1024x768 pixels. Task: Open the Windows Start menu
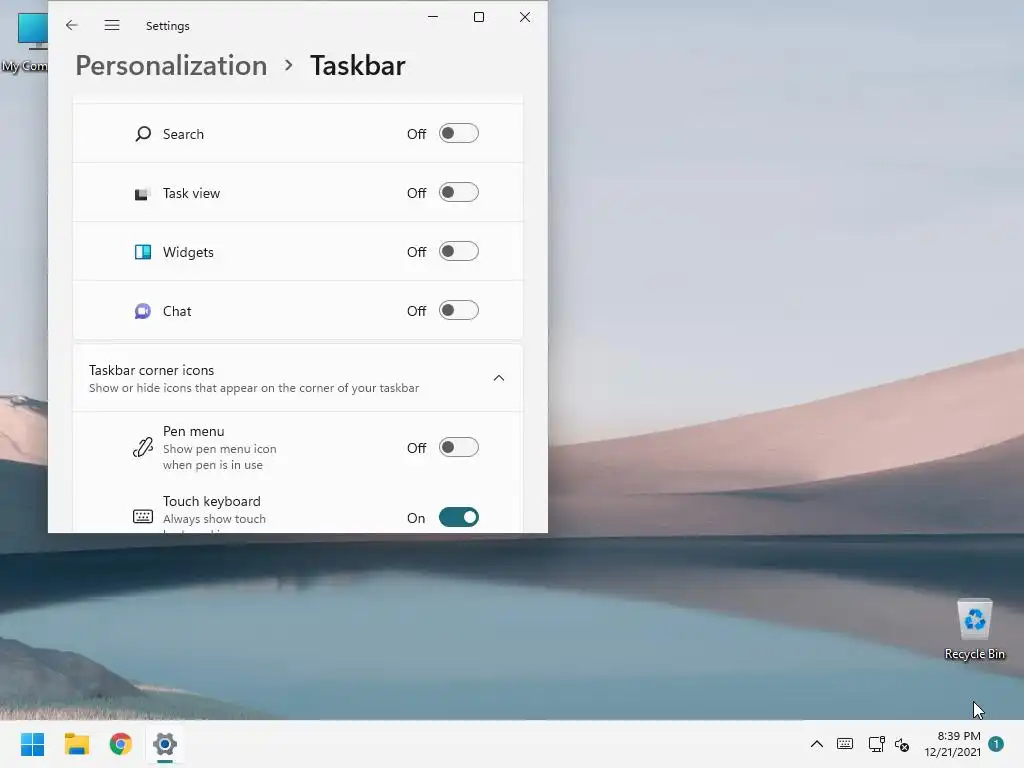click(x=32, y=744)
